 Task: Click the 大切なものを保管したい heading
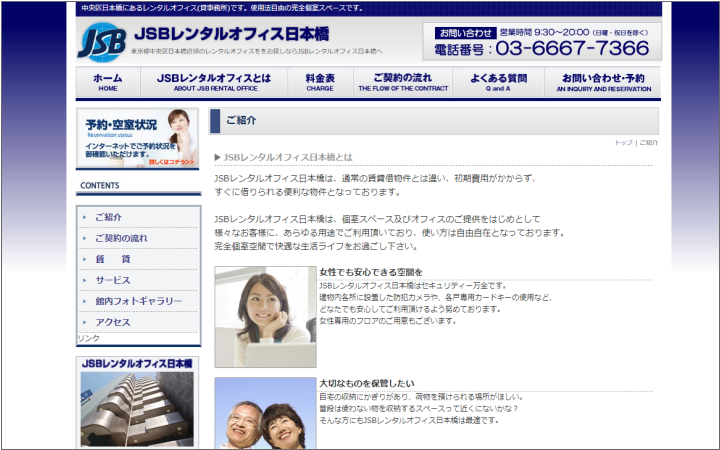(367, 383)
